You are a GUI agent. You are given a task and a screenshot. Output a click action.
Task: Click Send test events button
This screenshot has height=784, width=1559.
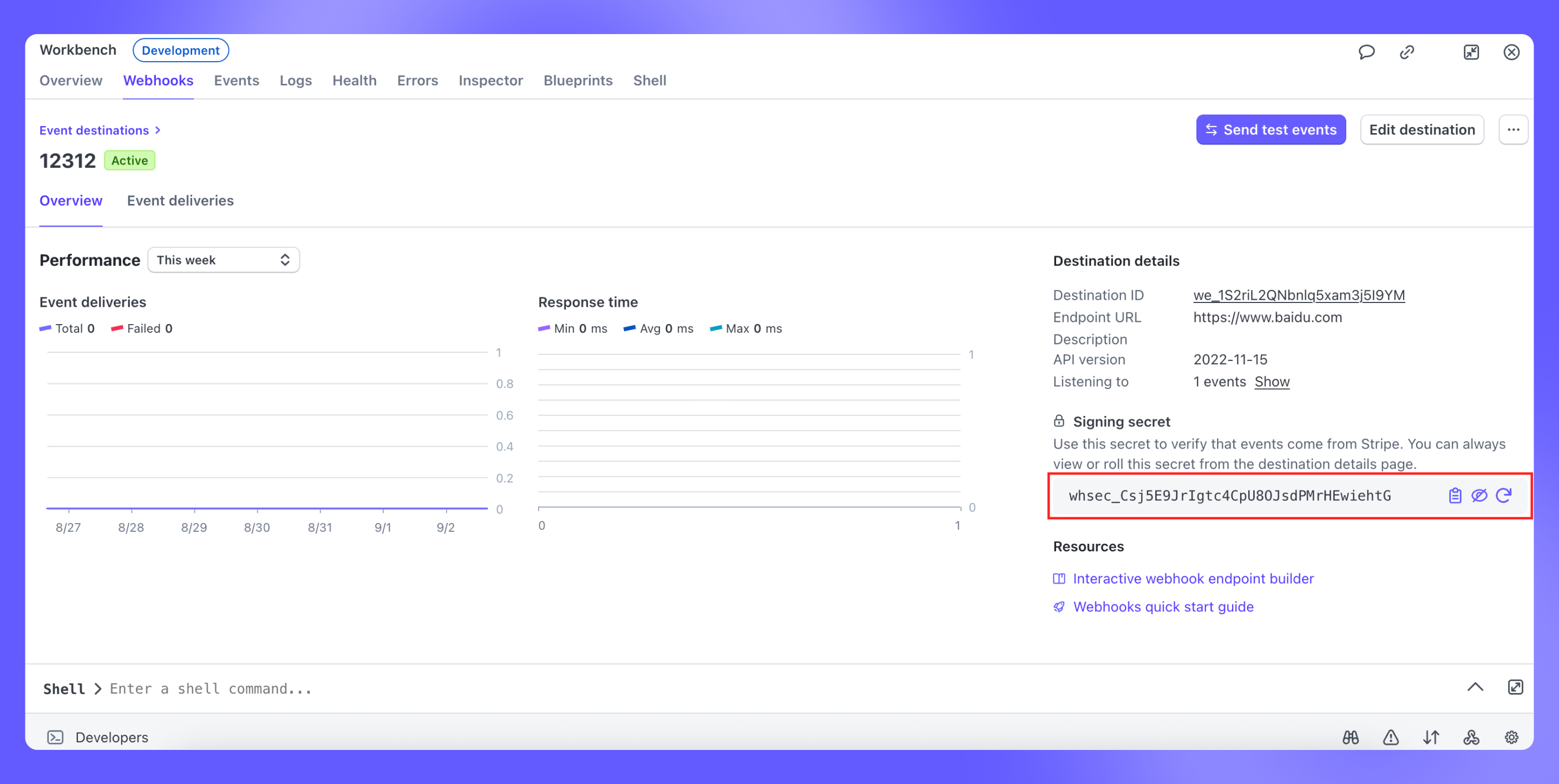1270,129
